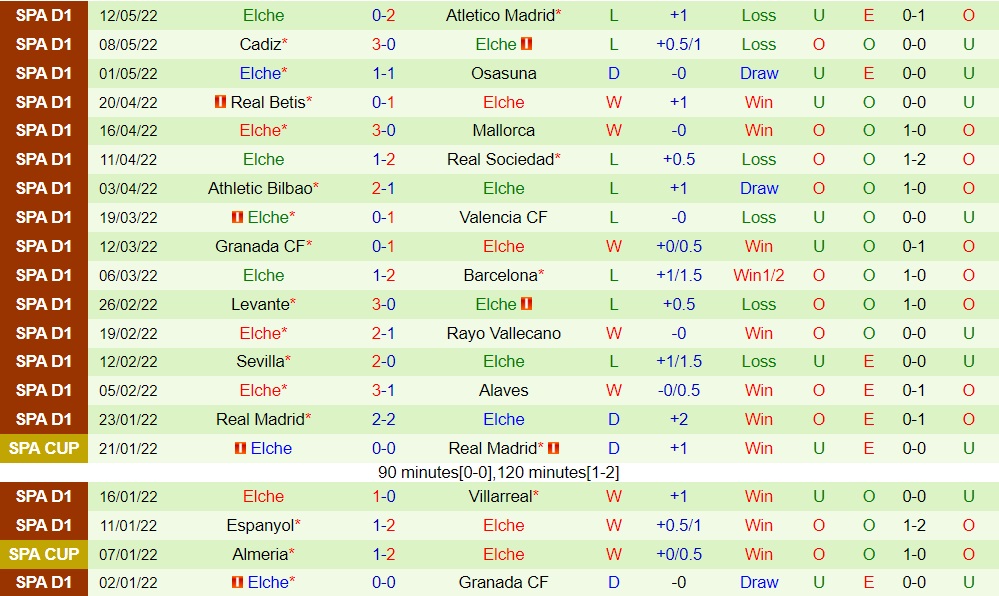The width and height of the screenshot is (999, 596).
Task: Click the 1-1 score of Elche vs Osasuna
Action: pyautogui.click(x=384, y=73)
